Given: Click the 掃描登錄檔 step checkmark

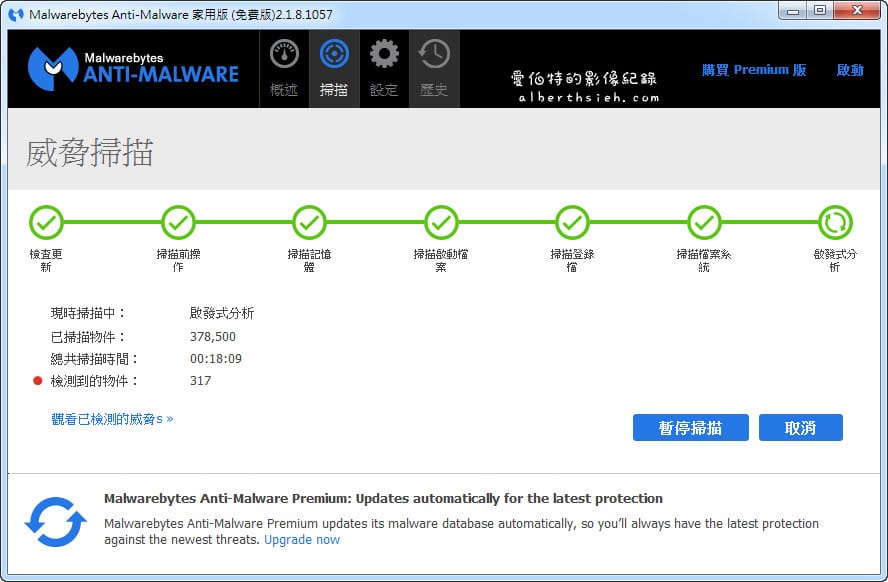Looking at the screenshot, I should [x=572, y=222].
